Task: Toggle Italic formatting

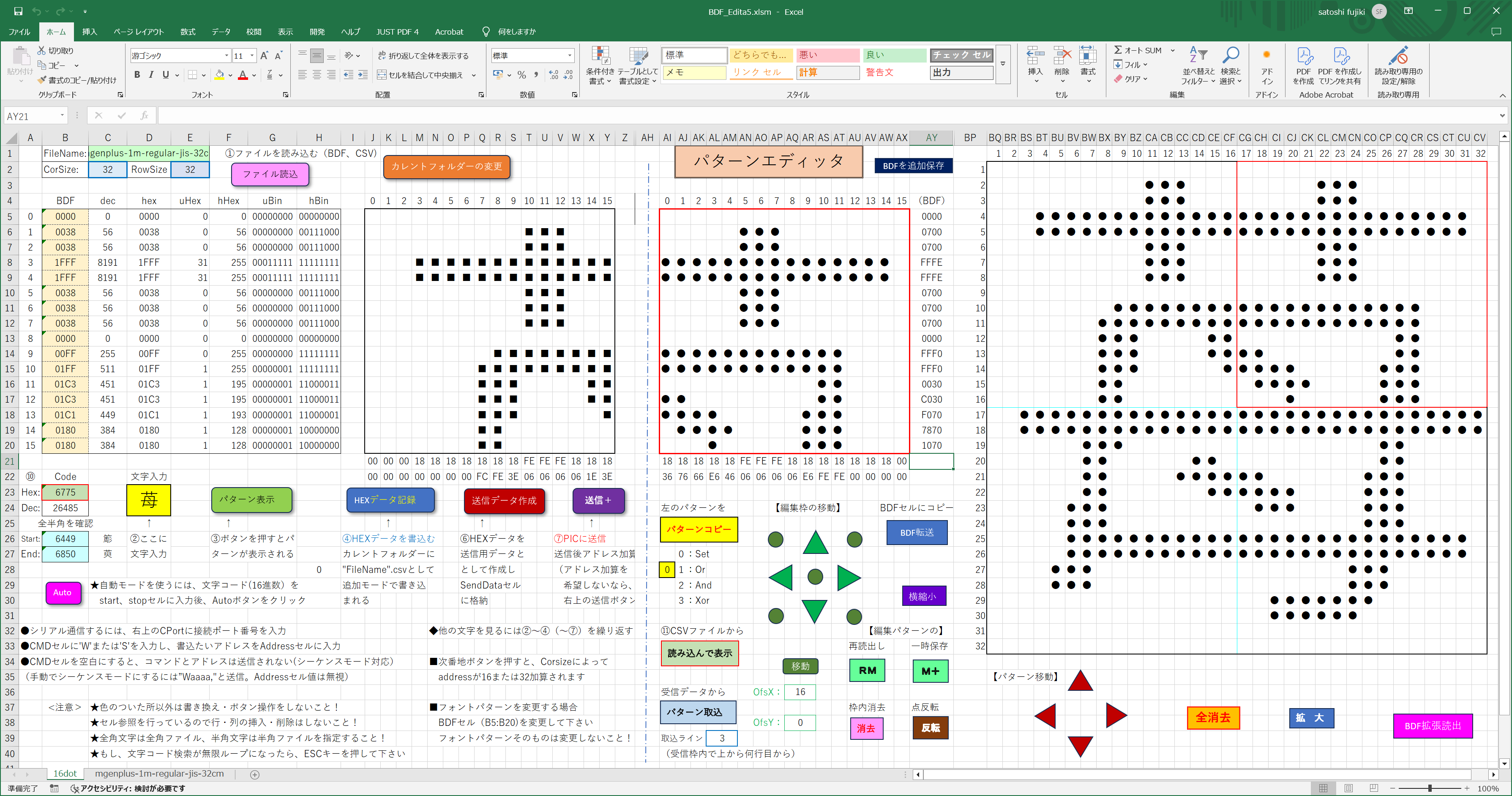Action: (151, 74)
